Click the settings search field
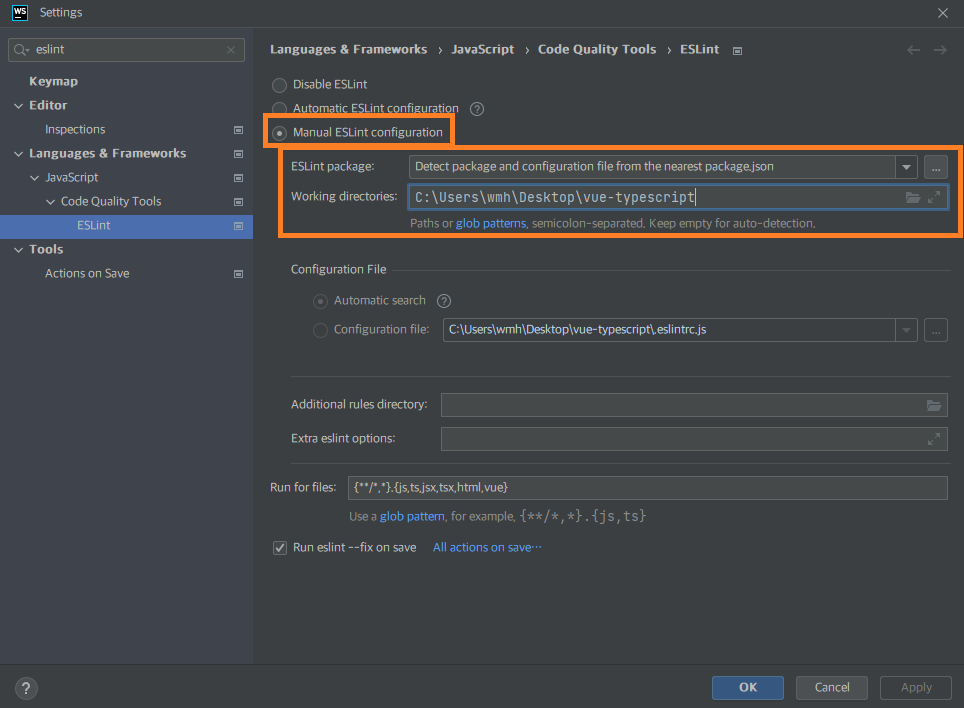This screenshot has height=708, width=964. pos(126,50)
